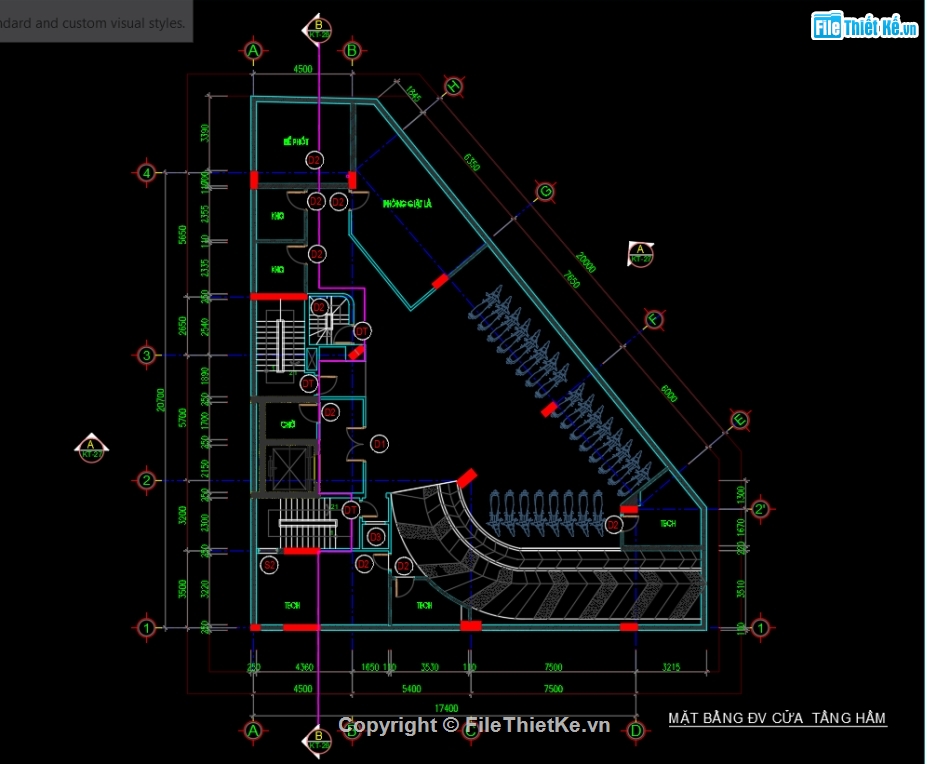
Task: Pick the 5650 dimension text
Action: [182, 235]
